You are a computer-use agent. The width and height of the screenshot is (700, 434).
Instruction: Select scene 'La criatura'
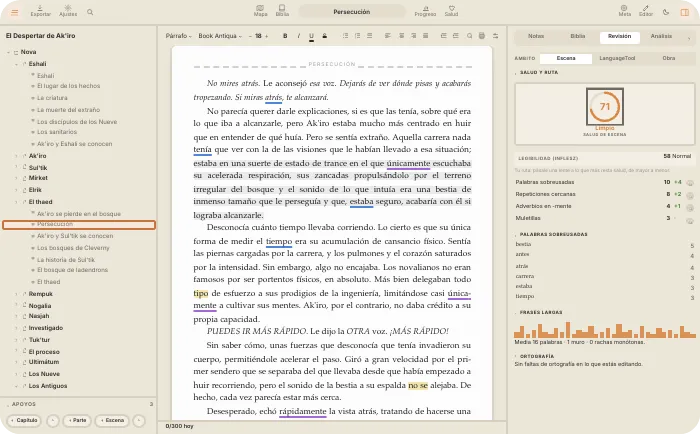tap(52, 98)
